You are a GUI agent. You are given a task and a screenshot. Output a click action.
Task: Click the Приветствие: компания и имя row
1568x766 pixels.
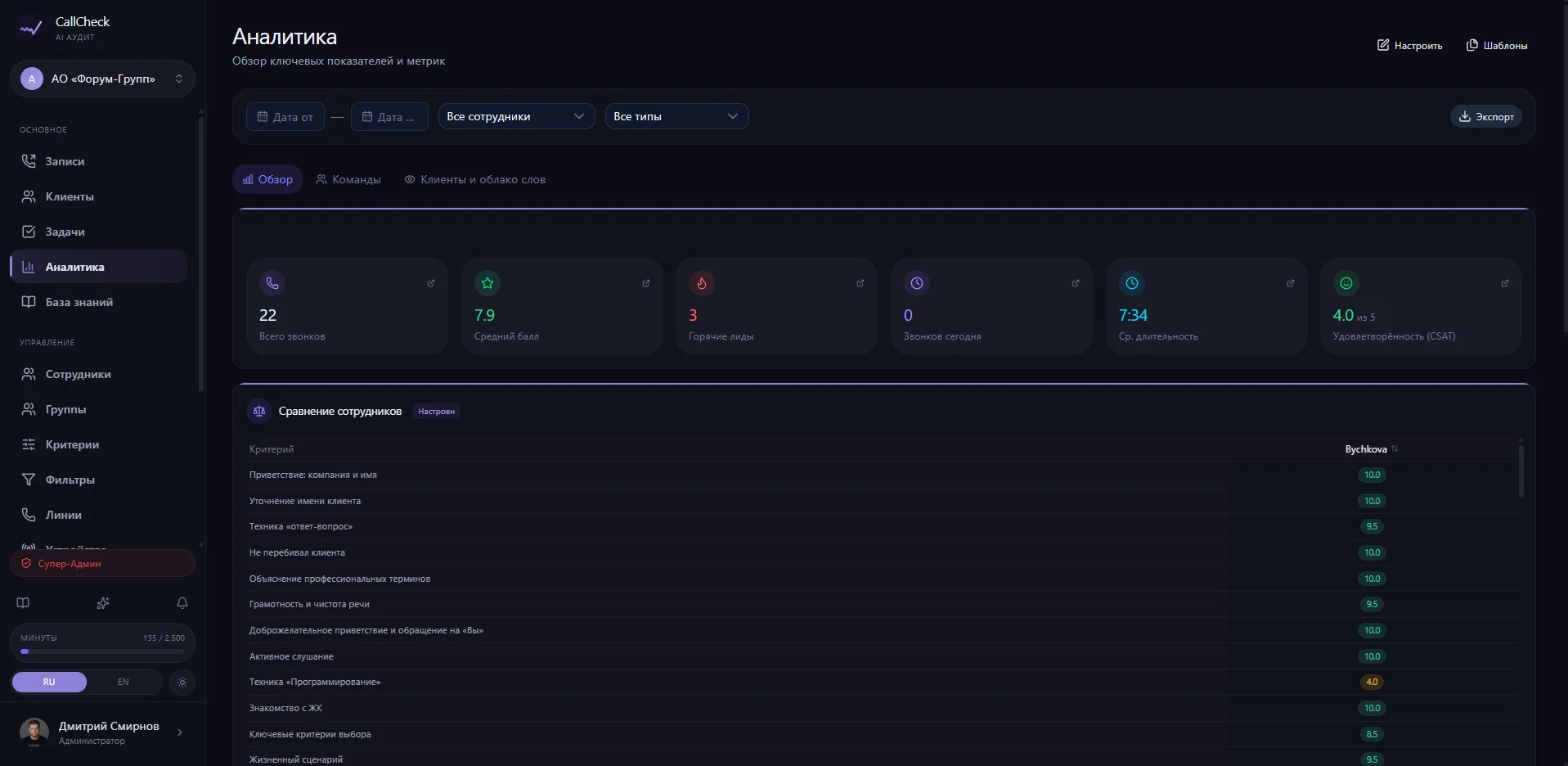coord(882,475)
